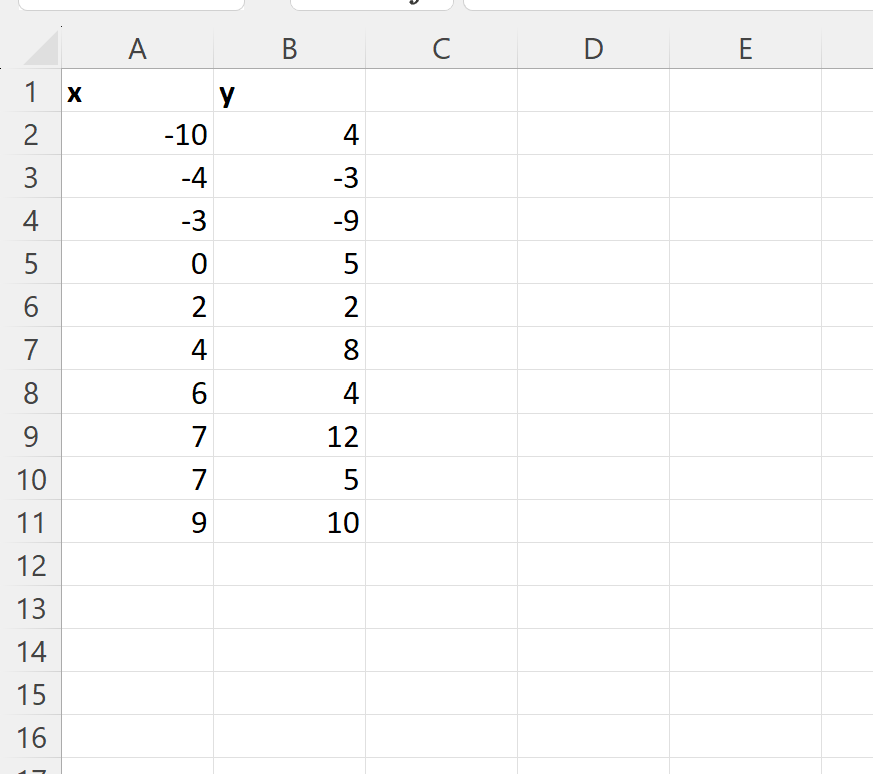This screenshot has width=873, height=774.
Task: Select the cell containing 9 in column A
Action: (x=137, y=522)
